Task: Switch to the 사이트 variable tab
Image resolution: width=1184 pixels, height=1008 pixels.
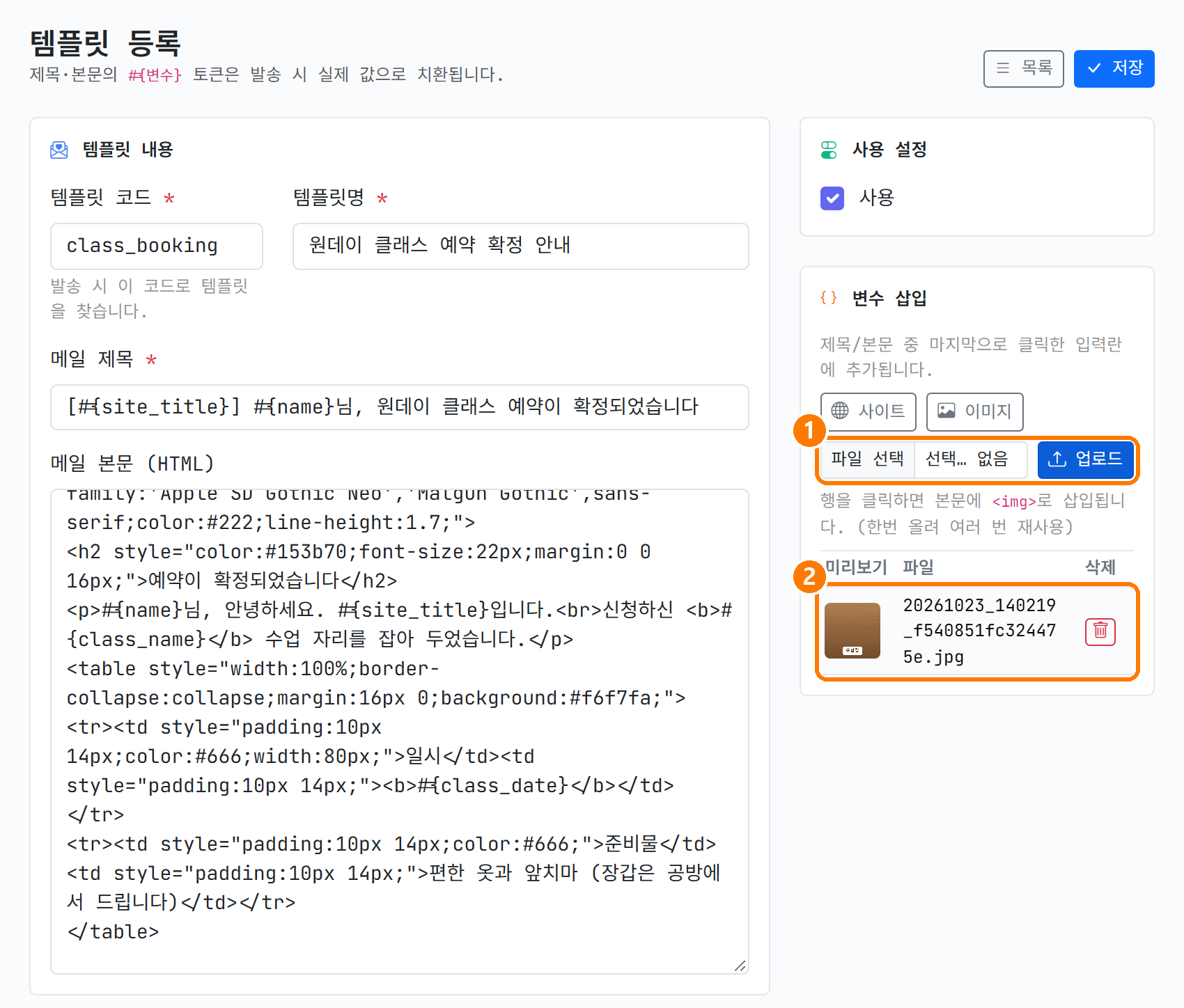Action: (868, 411)
